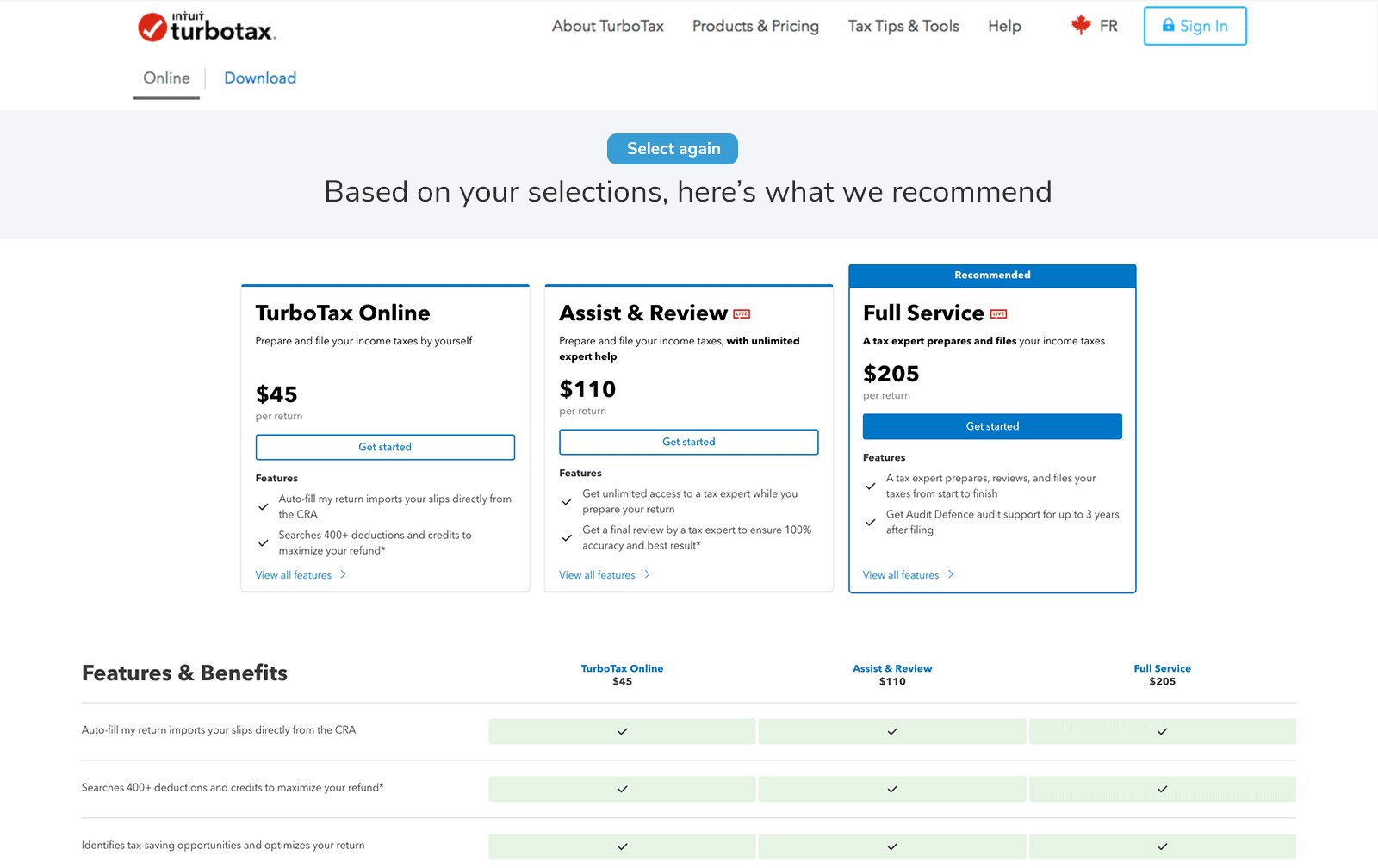The image size is (1378, 868).
Task: Open the About TurboTax menu
Action: coord(608,26)
